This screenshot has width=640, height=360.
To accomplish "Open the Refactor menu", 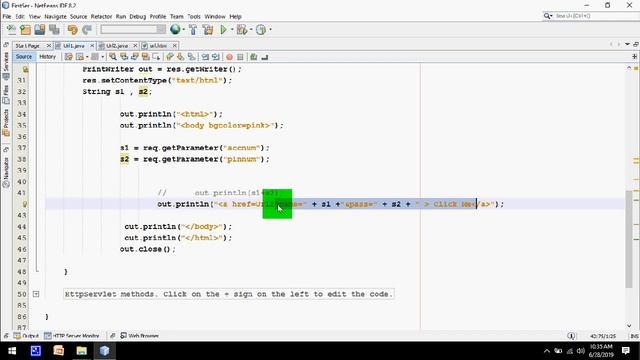I will [x=101, y=16].
